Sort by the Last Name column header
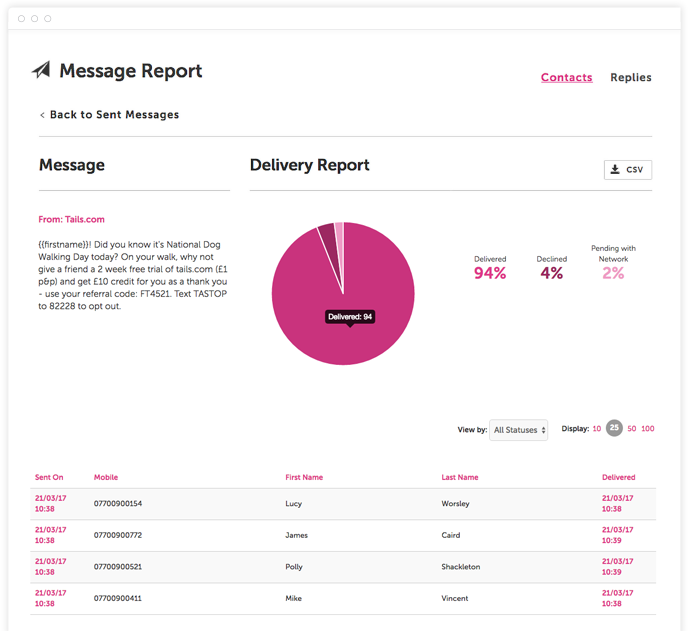This screenshot has width=688, height=631. pyautogui.click(x=460, y=477)
